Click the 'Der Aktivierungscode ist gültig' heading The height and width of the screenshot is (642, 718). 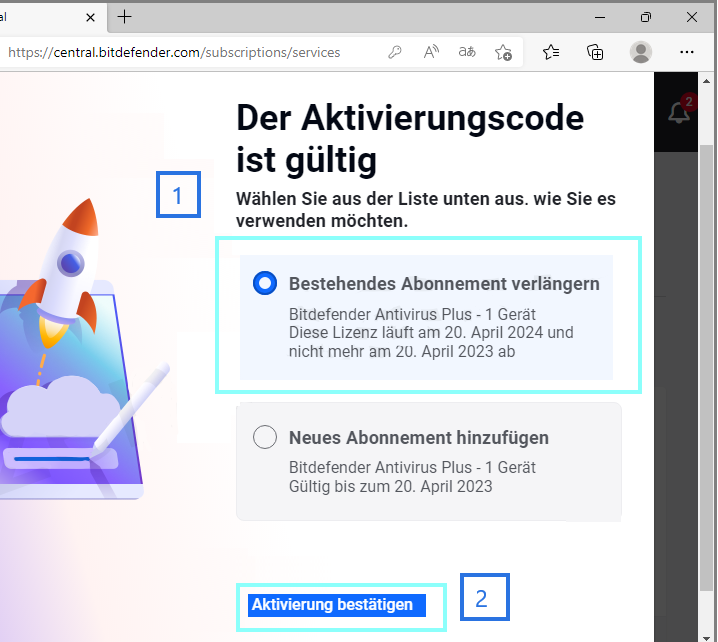pyautogui.click(x=410, y=139)
